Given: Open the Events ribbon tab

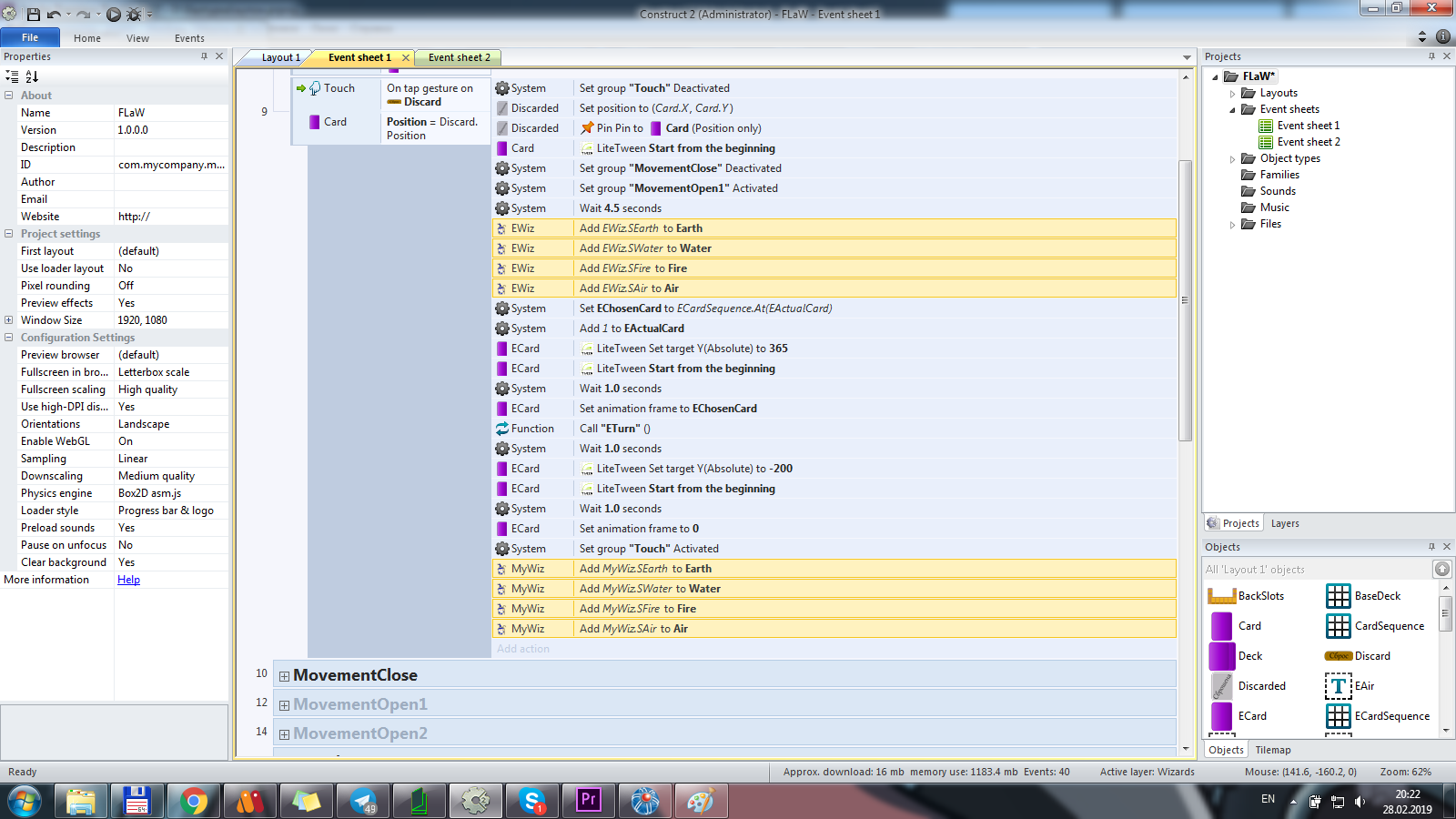Looking at the screenshot, I should click(189, 38).
